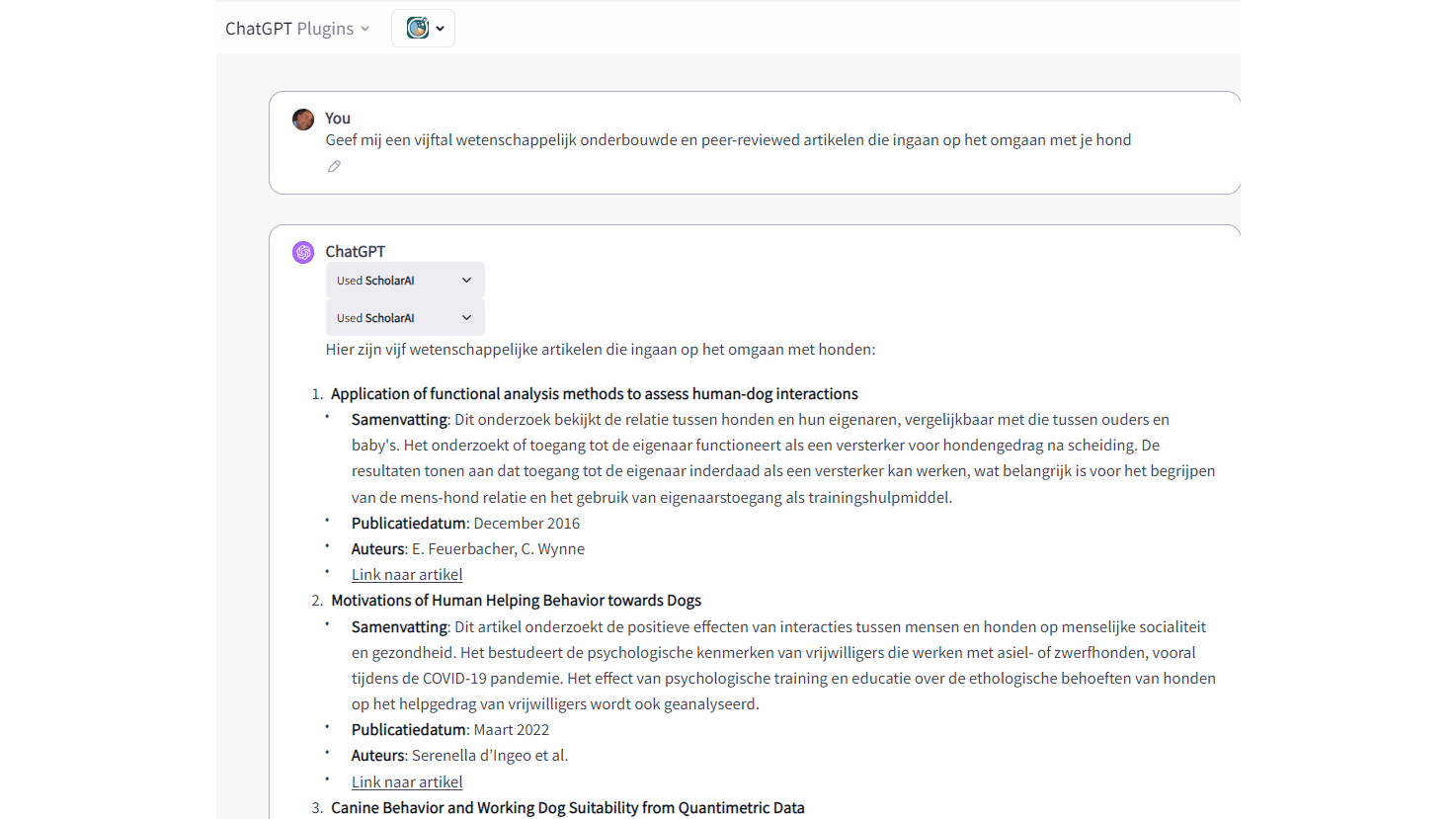1456x819 pixels.
Task: Click the ScholarAI plugin icon in header
Action: (417, 29)
